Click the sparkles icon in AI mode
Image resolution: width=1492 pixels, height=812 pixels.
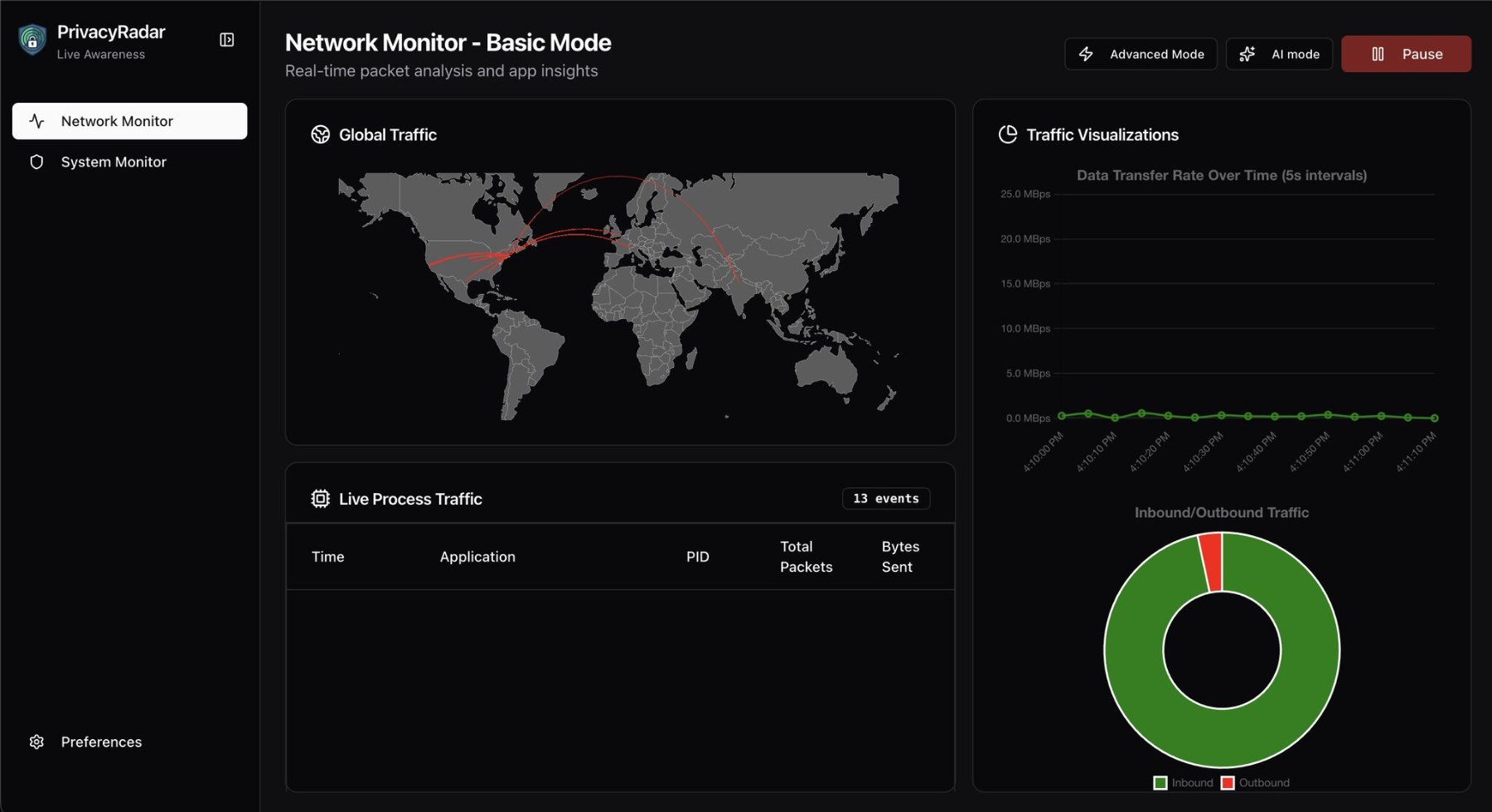click(1247, 54)
